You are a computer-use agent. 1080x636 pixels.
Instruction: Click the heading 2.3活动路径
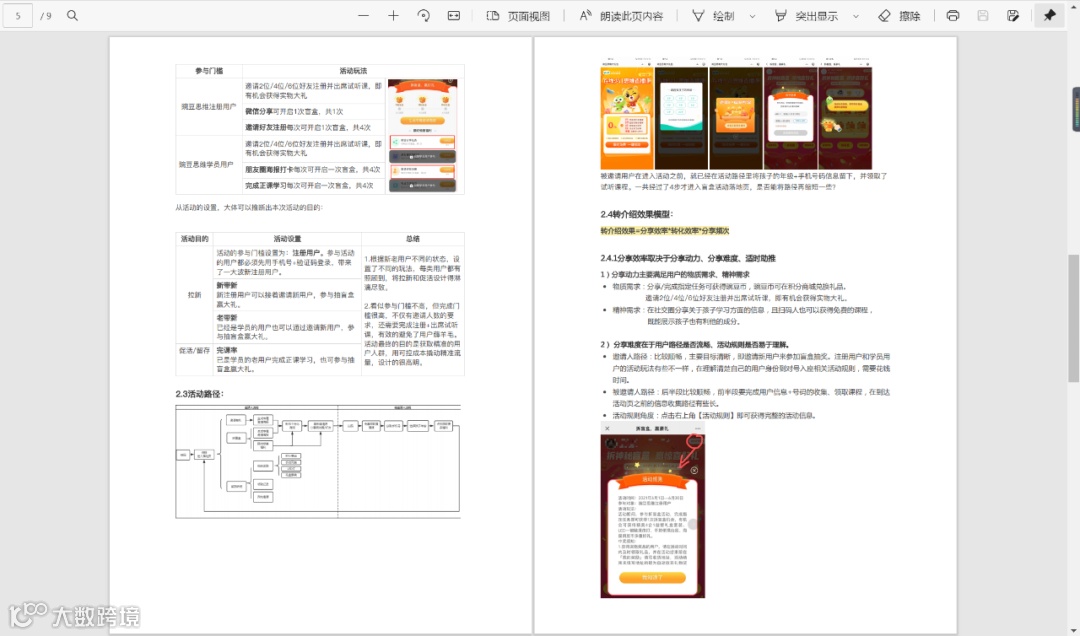click(200, 394)
